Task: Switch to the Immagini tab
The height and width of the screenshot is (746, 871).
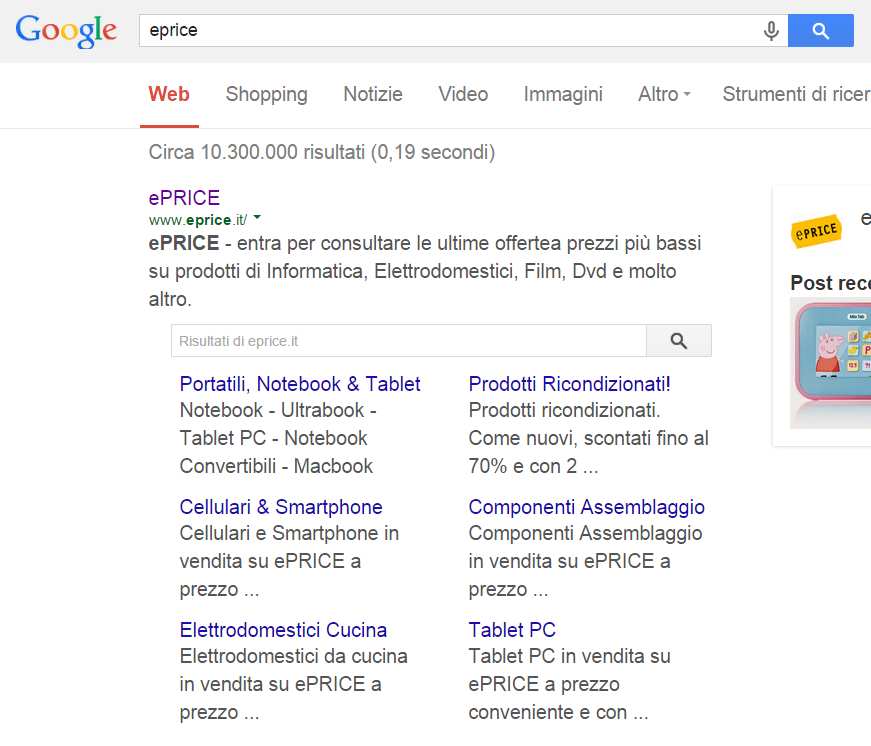Action: click(x=563, y=94)
